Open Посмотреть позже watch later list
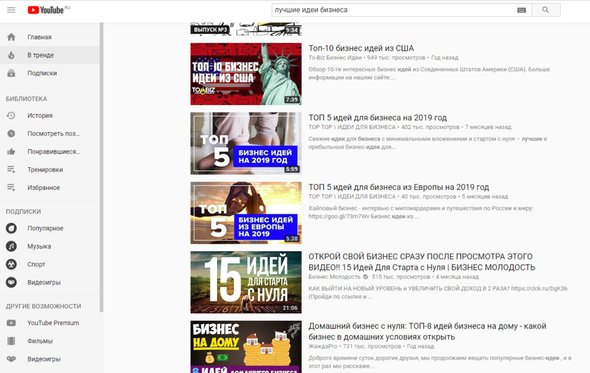The width and height of the screenshot is (590, 373). (50, 134)
